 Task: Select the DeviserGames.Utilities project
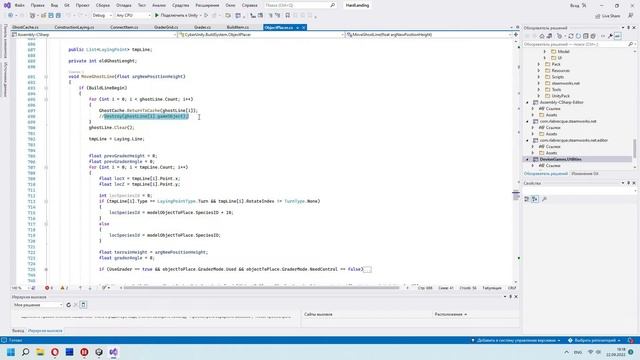point(560,159)
